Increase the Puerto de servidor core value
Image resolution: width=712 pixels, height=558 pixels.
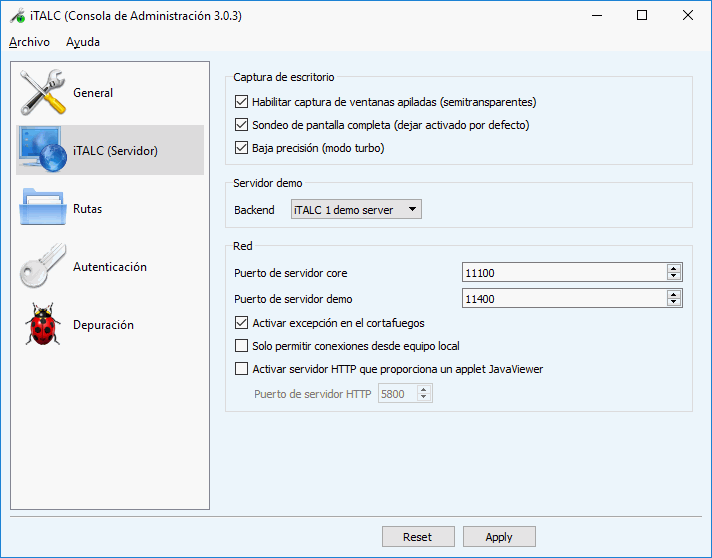pyautogui.click(x=674, y=269)
